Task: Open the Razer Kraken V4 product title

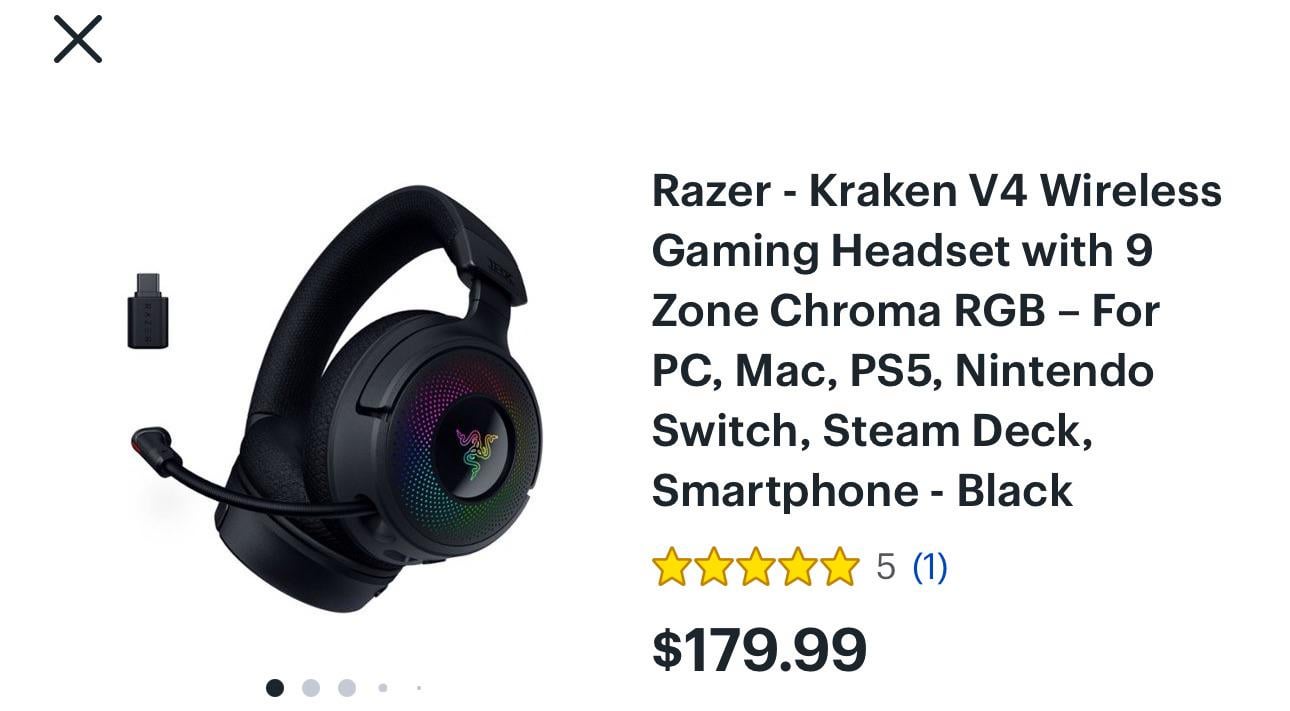Action: (x=937, y=340)
